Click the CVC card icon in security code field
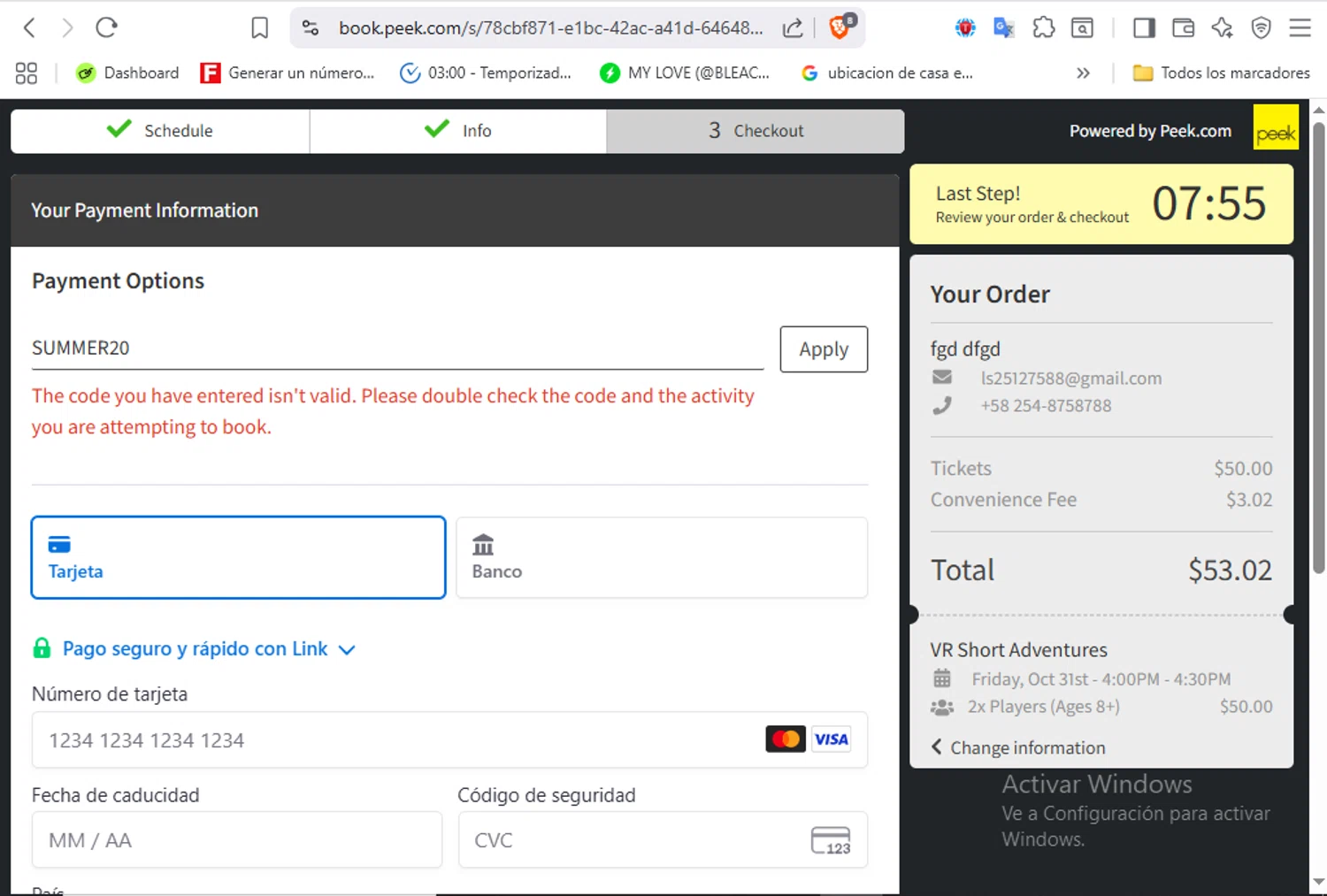The height and width of the screenshot is (896, 1327). point(831,840)
